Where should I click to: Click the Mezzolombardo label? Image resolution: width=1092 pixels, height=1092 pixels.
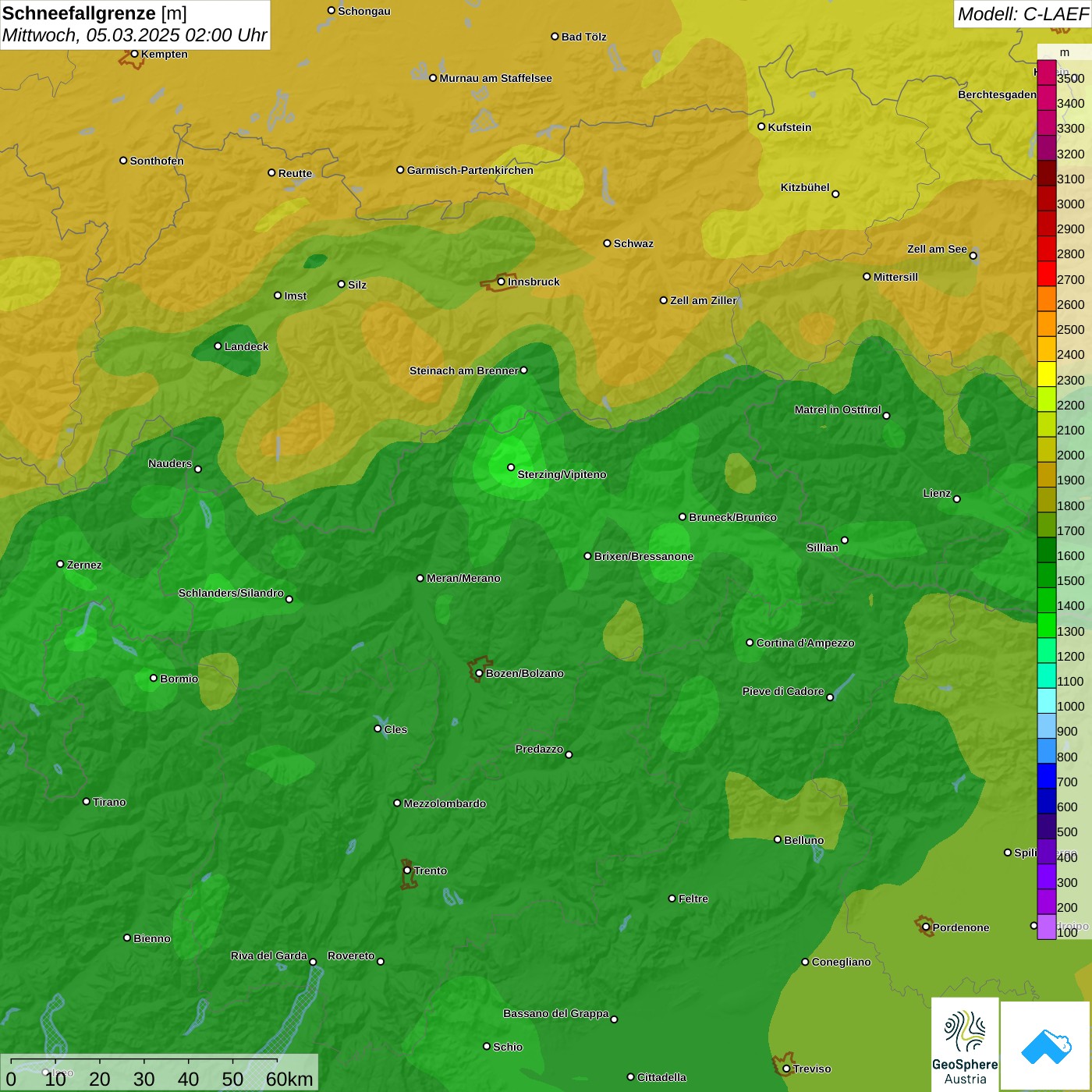coord(445,803)
